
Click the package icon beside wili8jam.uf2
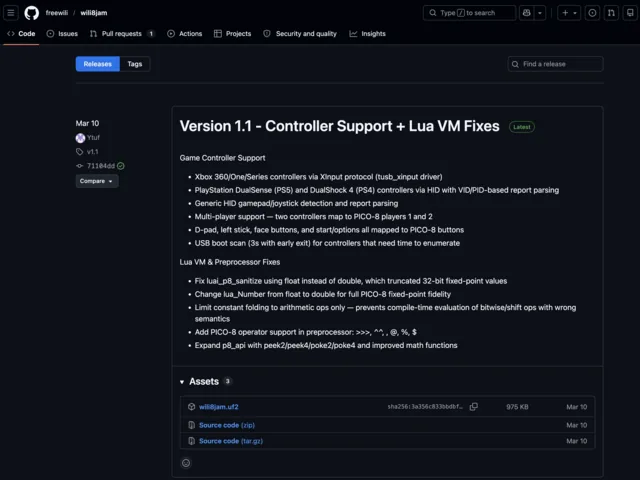(x=191, y=407)
